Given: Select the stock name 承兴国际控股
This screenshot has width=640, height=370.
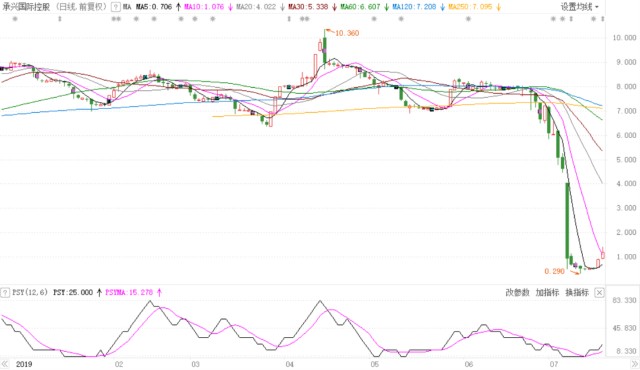Looking at the screenshot, I should pos(26,7).
